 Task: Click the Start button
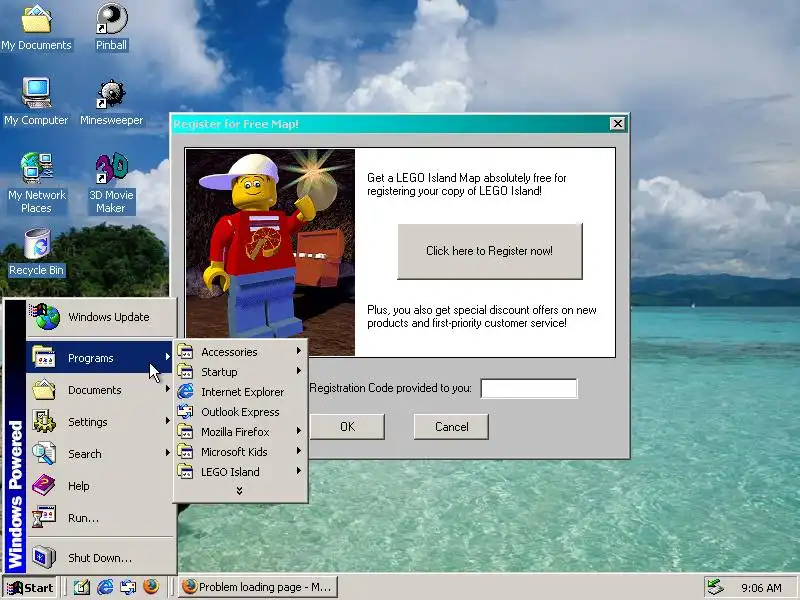(30, 588)
